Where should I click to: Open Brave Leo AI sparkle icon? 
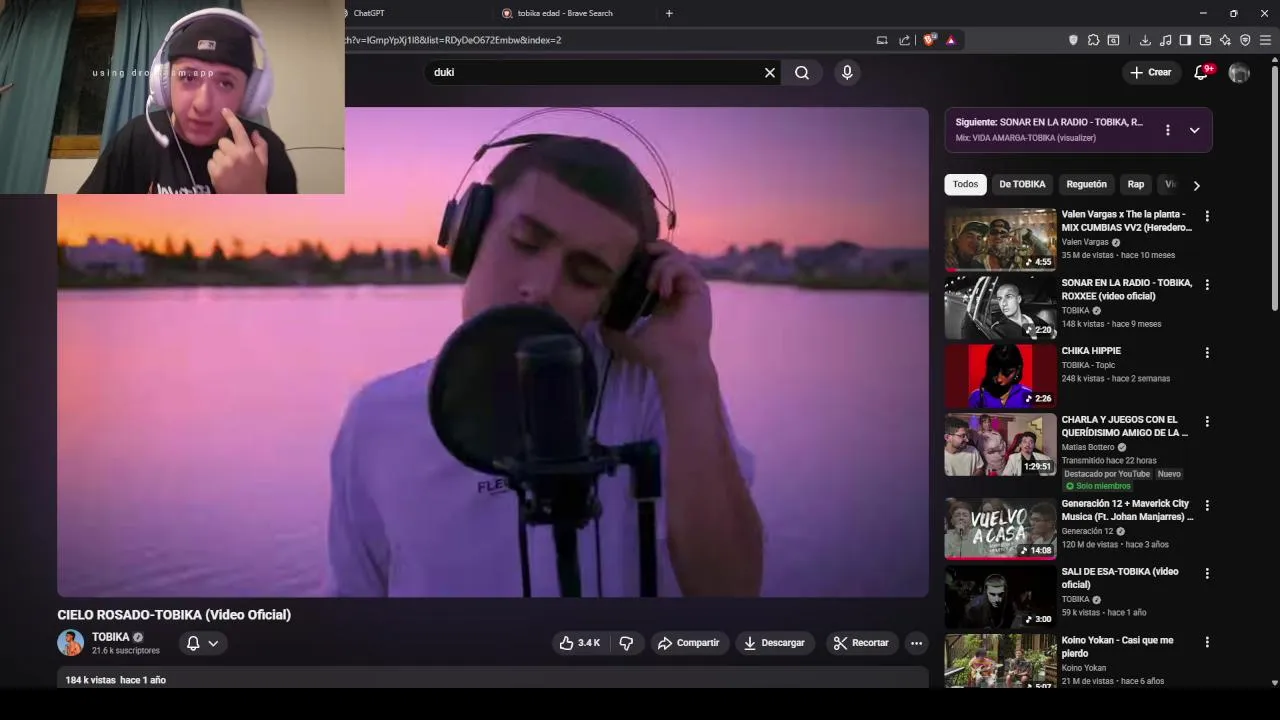tap(1225, 40)
